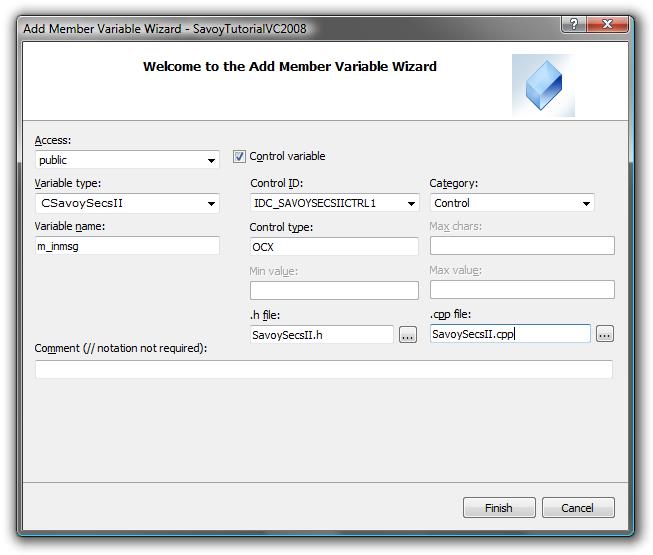Cancel the wizard dialog

click(x=577, y=508)
